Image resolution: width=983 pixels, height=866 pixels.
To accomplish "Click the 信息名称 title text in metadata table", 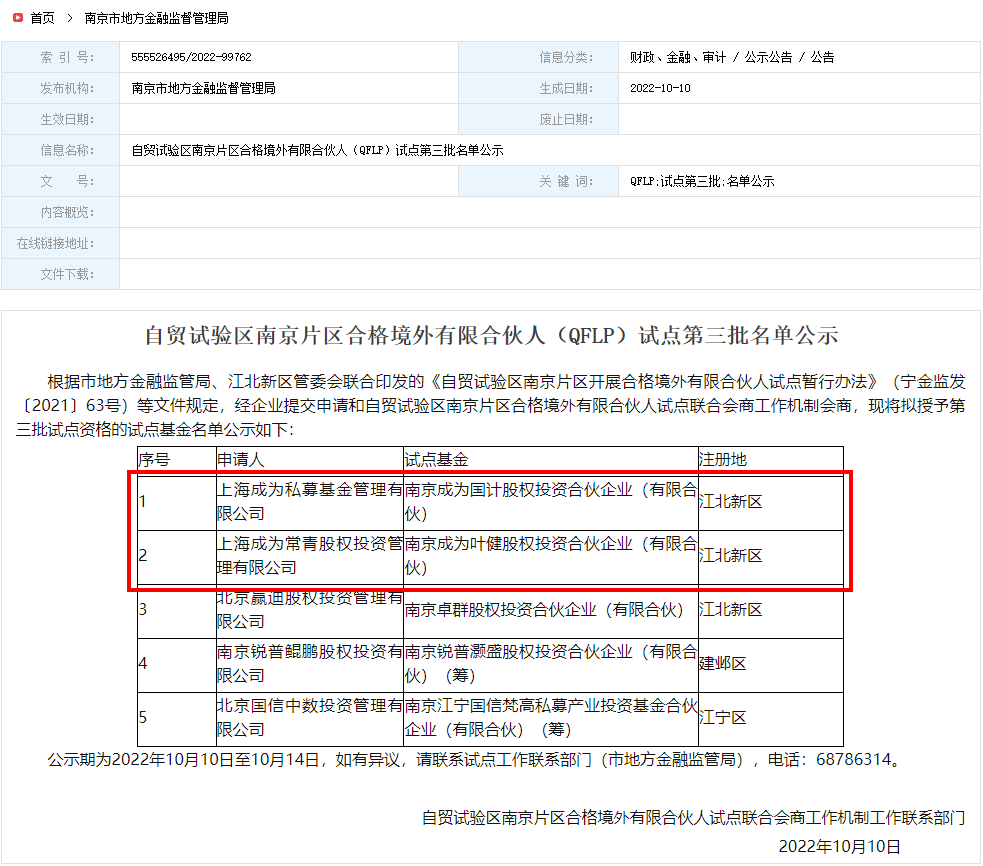I will click(317, 151).
